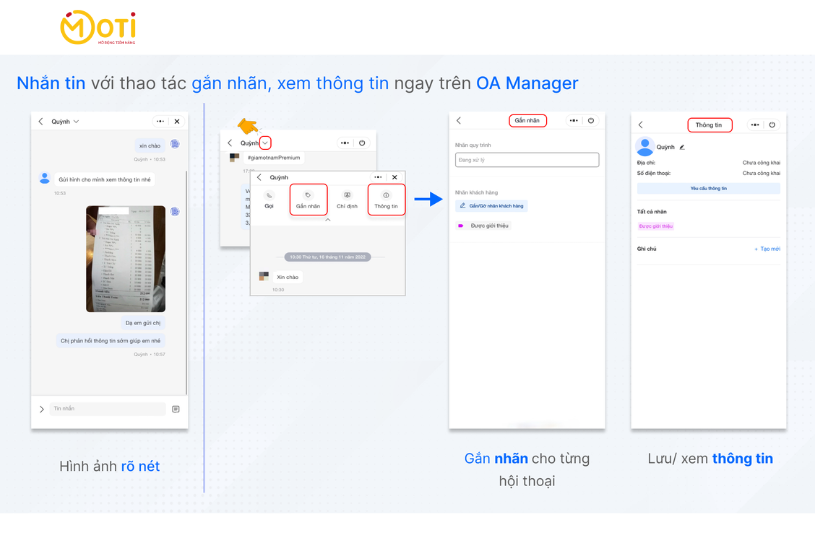Open the attachment icon beside the Tin nhắn field
The width and height of the screenshot is (815, 545).
(x=176, y=408)
